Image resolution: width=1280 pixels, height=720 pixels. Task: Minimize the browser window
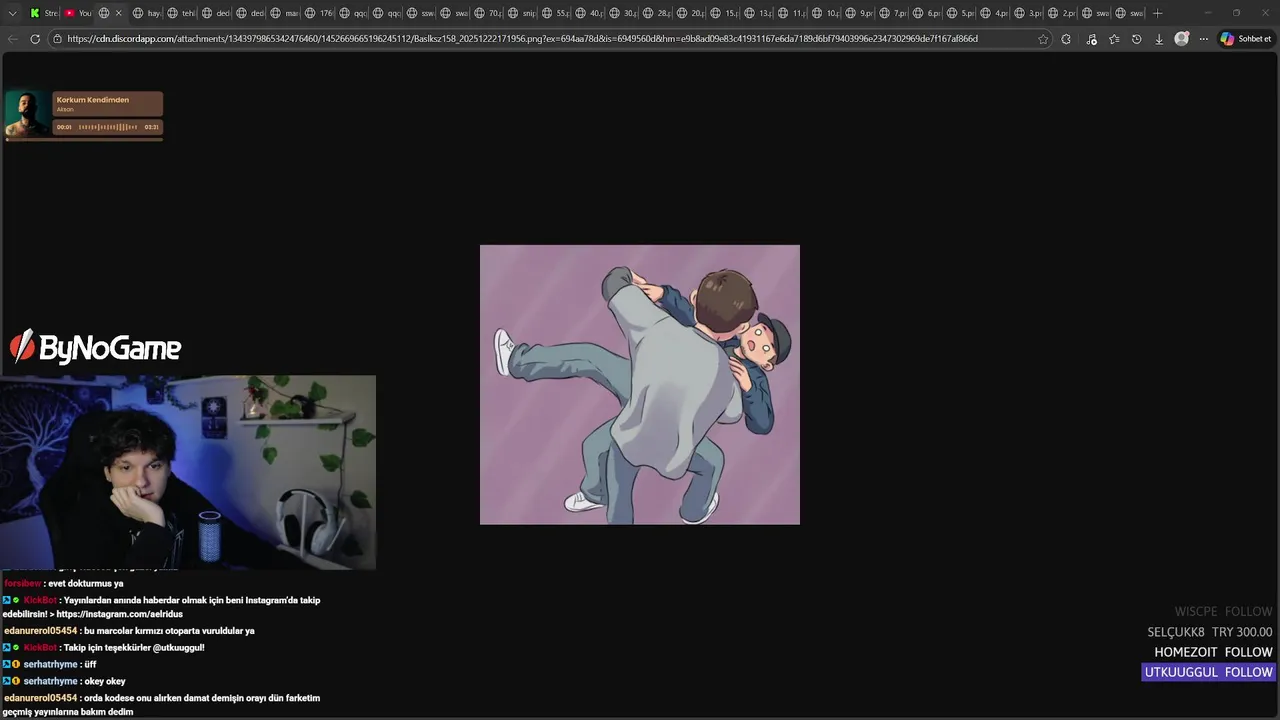coord(1207,13)
